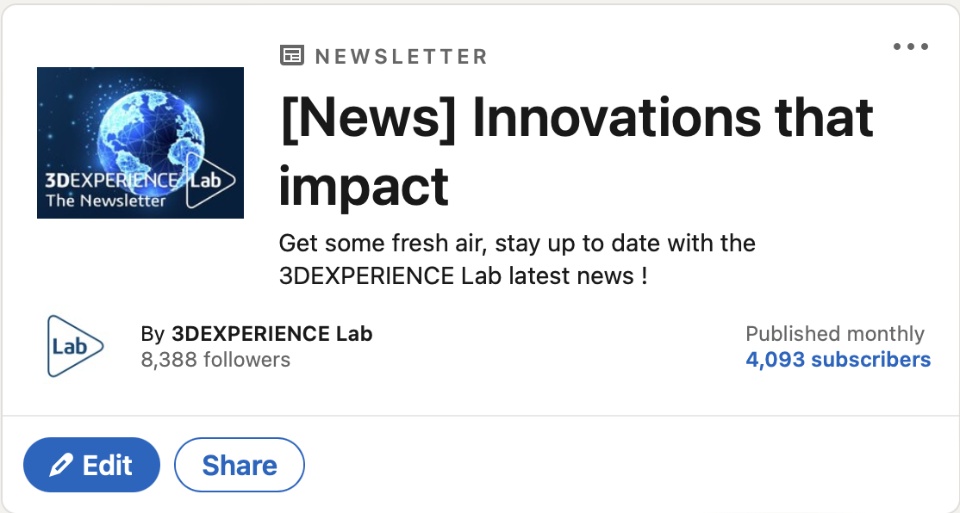Click the Published monthly text
960x513 pixels.
coord(835,334)
